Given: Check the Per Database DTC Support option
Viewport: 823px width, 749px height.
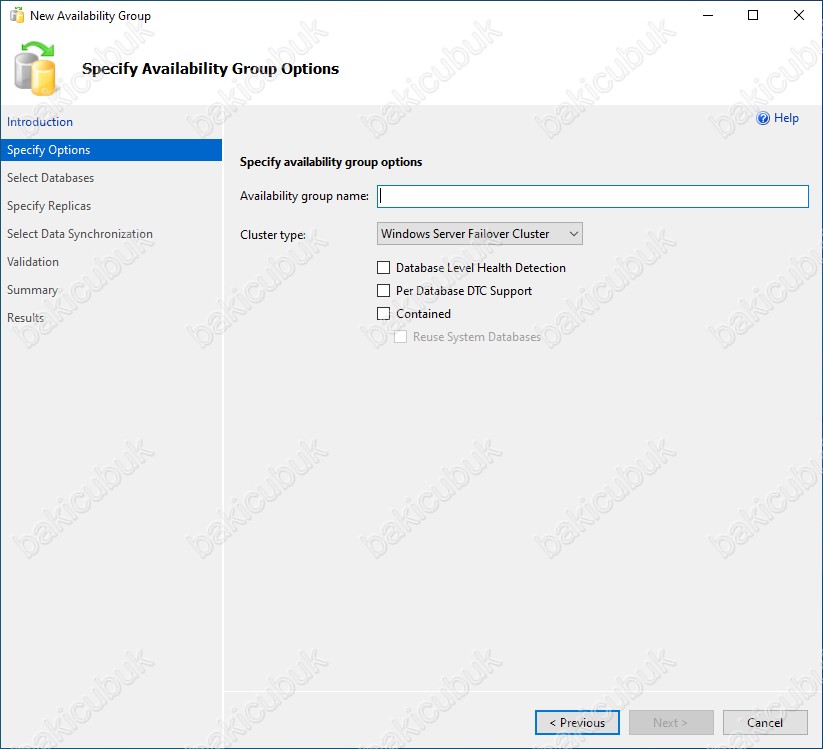Looking at the screenshot, I should 384,291.
